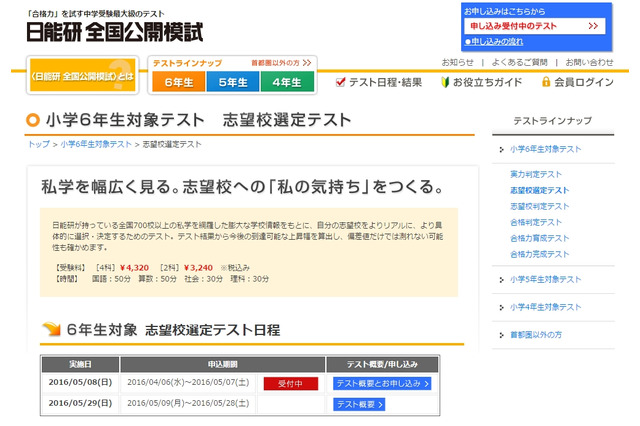The width and height of the screenshot is (640, 426).
Task: Open 合格力完成テスト in the sidebar
Action: (539, 254)
